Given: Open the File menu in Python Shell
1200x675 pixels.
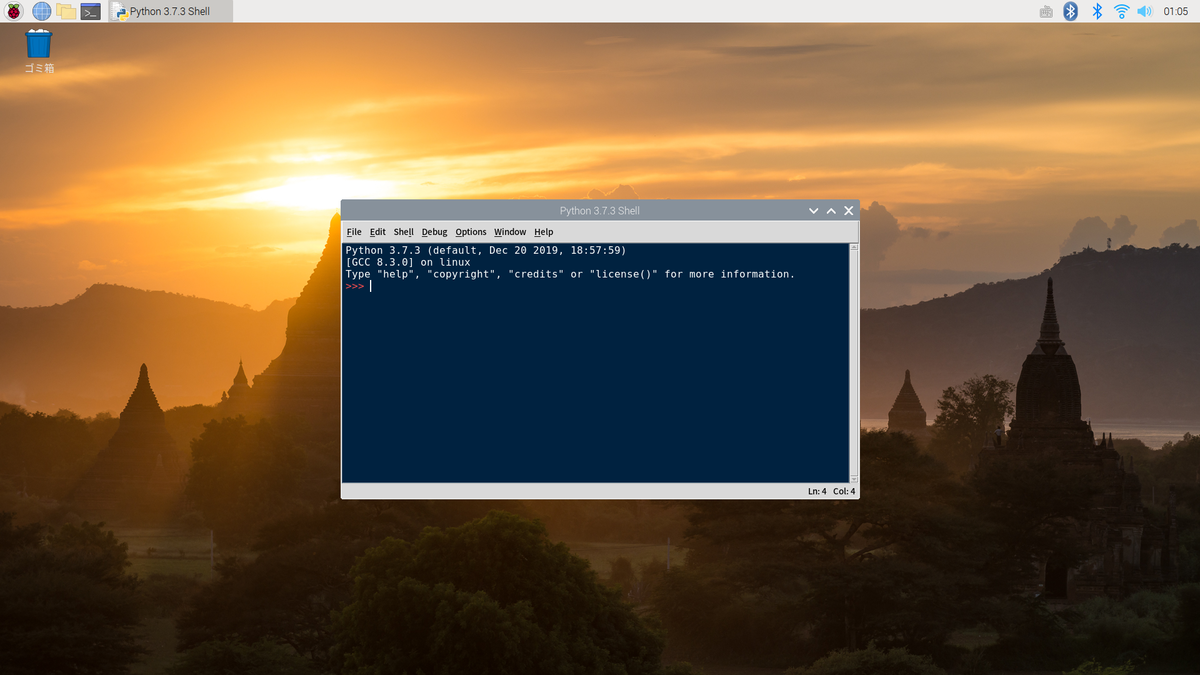Looking at the screenshot, I should tap(354, 232).
